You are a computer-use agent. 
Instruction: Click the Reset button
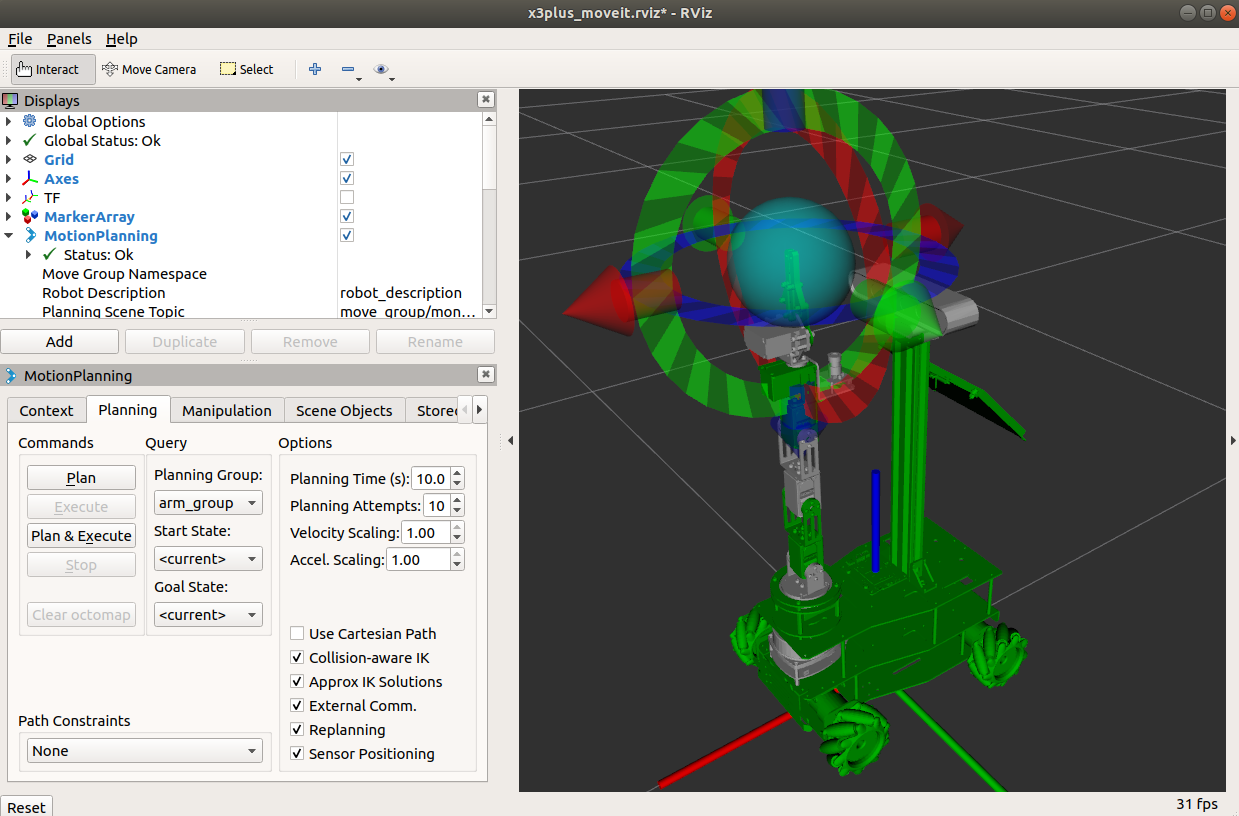(x=26, y=807)
